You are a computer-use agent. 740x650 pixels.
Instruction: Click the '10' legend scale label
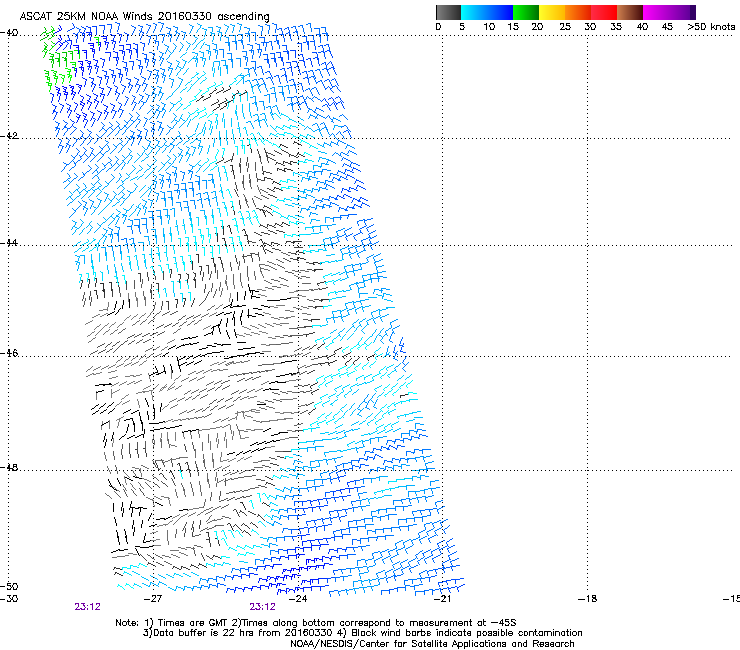(x=489, y=27)
